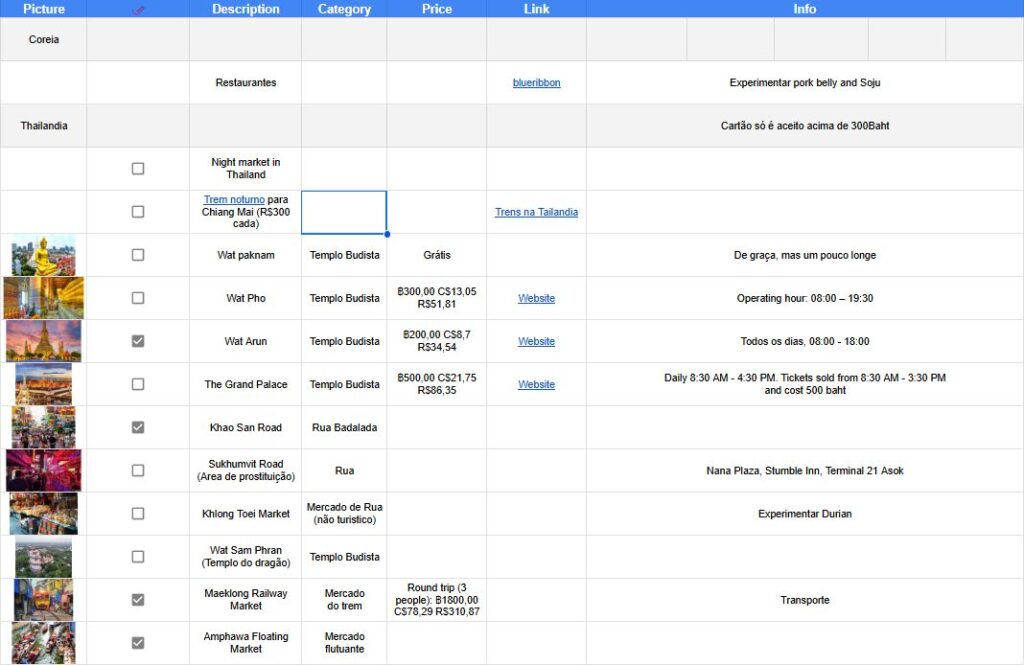Screen dimensions: 1024x665
Task: Visit The Grand Palace Website link
Action: [x=536, y=384]
